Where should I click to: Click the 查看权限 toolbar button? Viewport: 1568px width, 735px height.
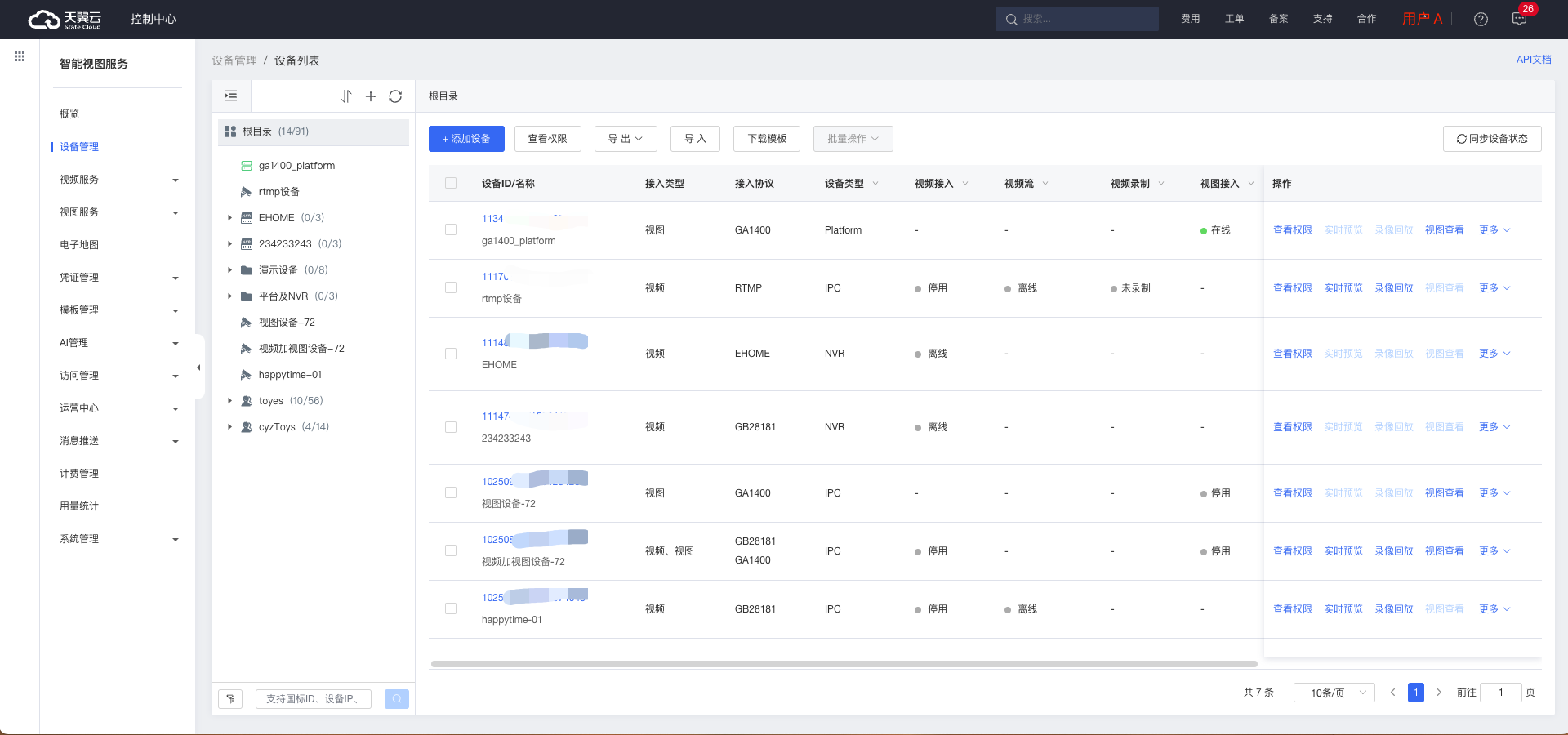point(547,139)
